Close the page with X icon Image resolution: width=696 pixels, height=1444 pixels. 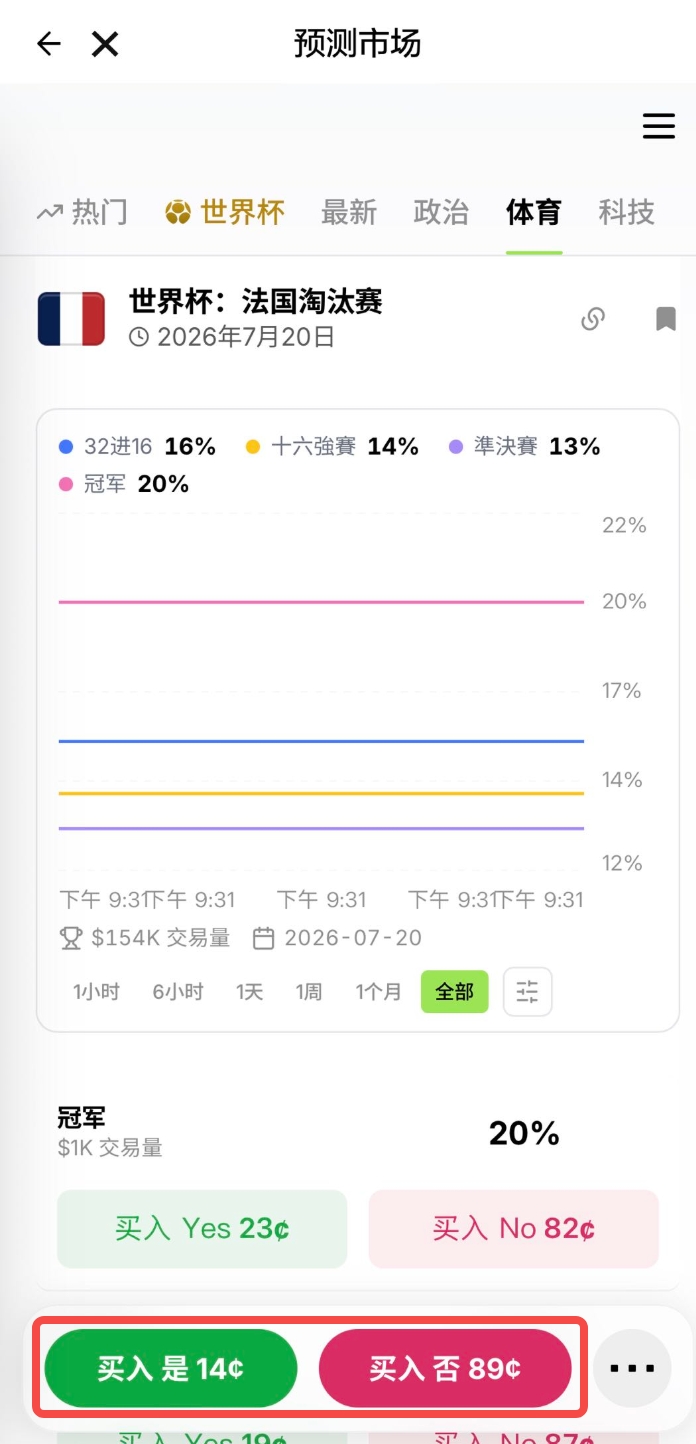coord(105,44)
